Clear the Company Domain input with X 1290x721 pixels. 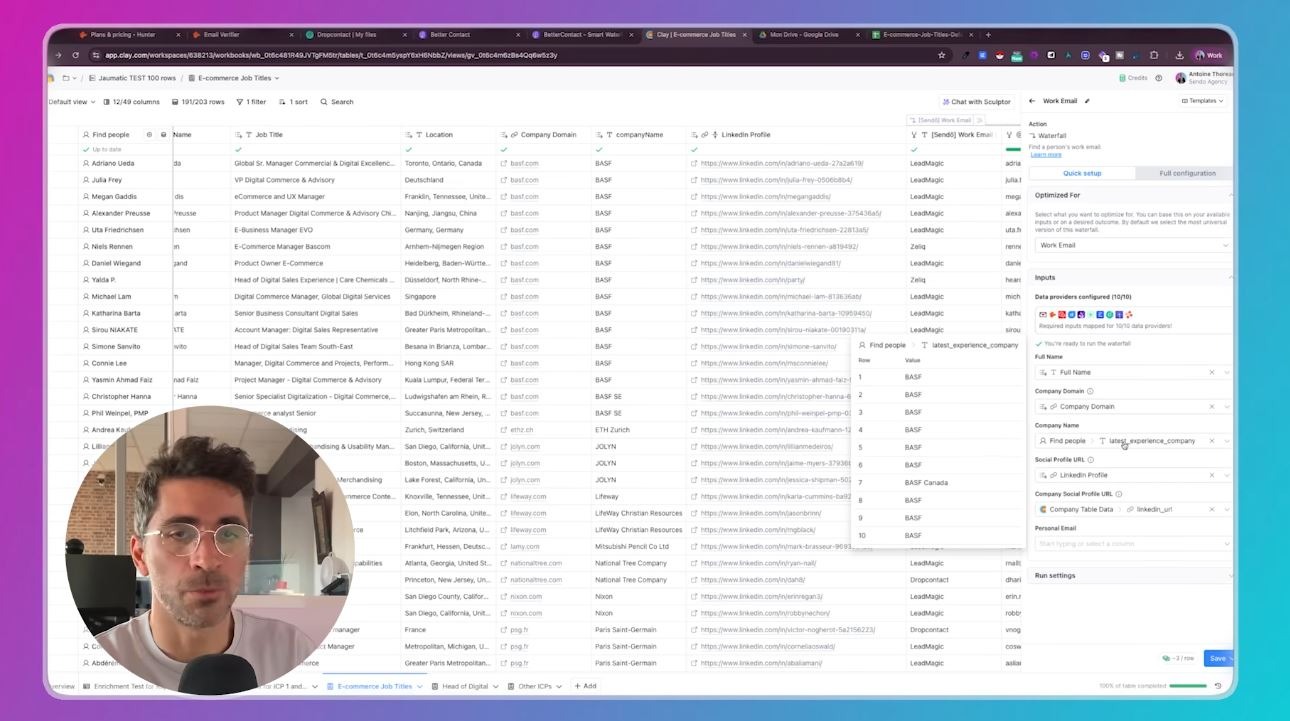coord(1212,407)
